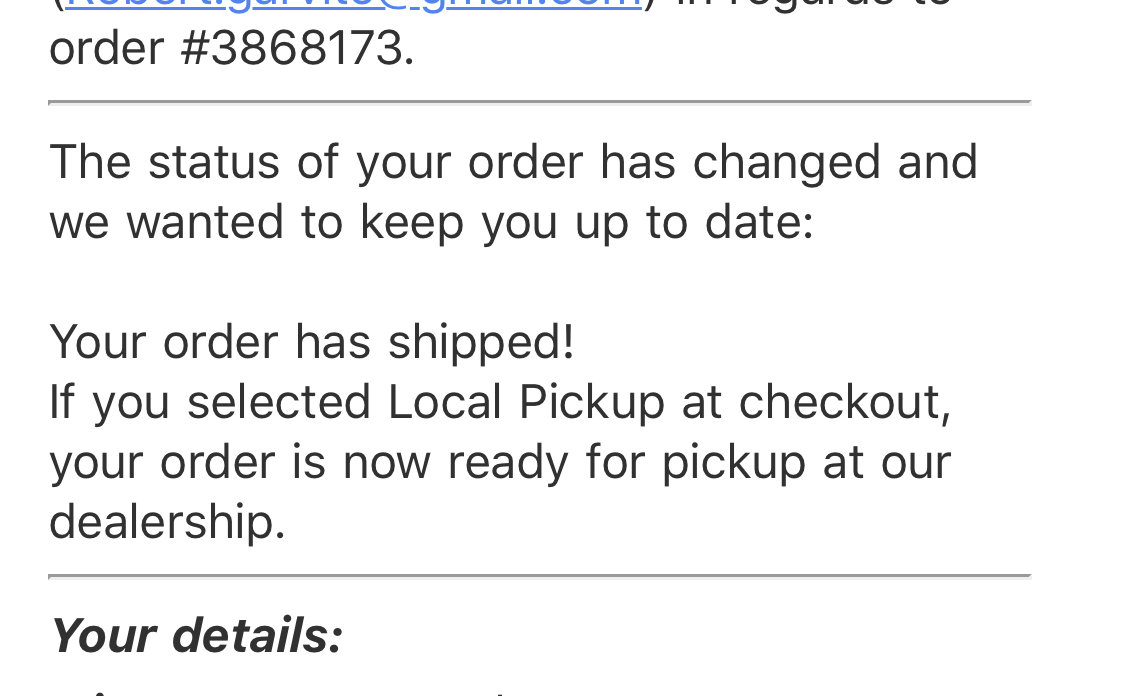Click the word 'dealership.'
The image size is (1125, 696).
pyautogui.click(x=167, y=522)
